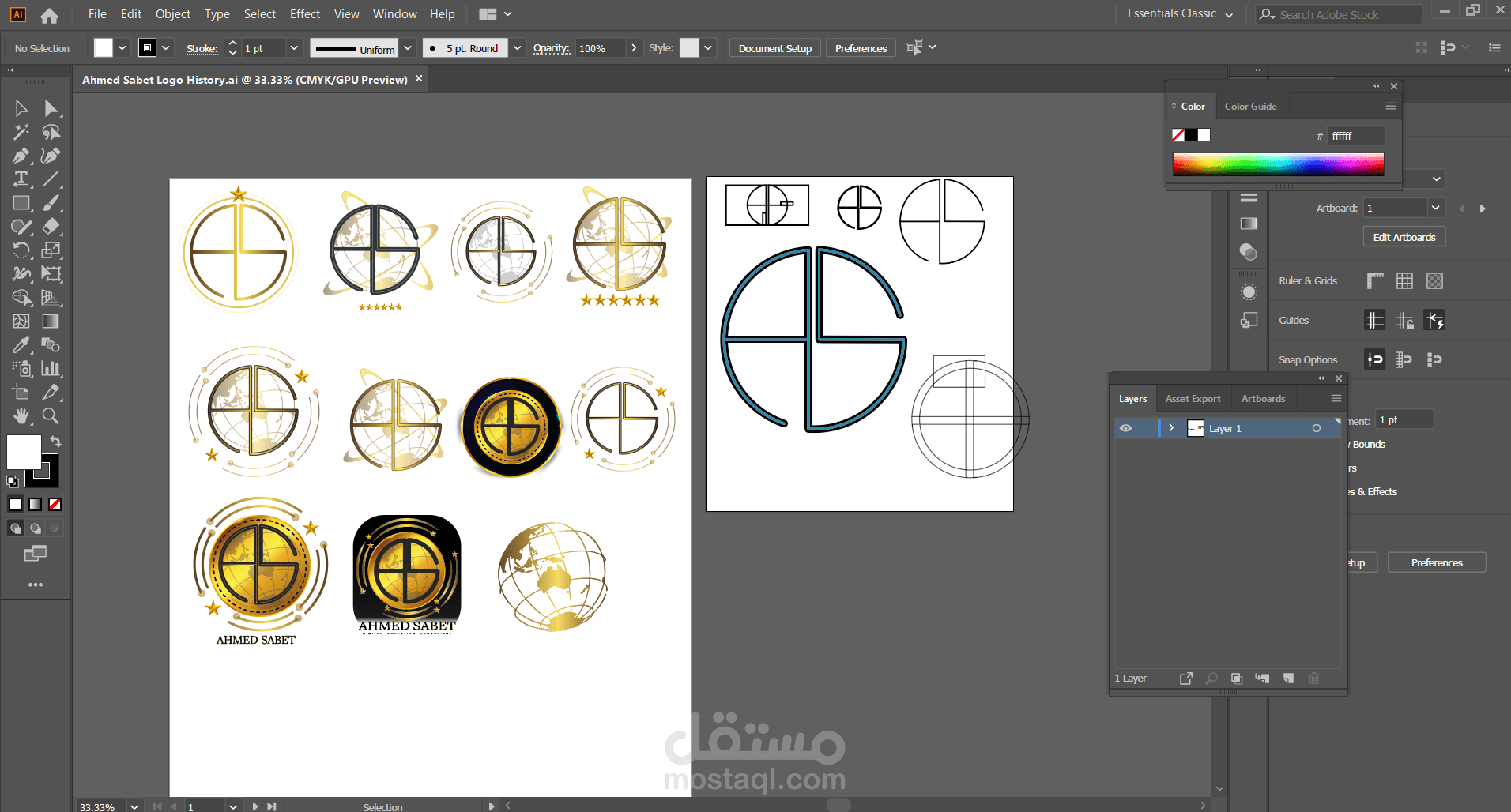Open the stroke weight dropdown
1511x812 pixels.
pyautogui.click(x=294, y=48)
